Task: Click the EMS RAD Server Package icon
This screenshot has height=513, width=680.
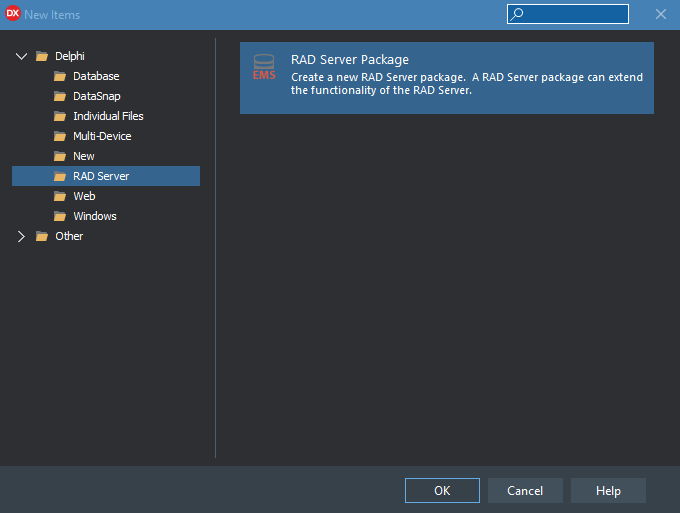Action: point(264,67)
